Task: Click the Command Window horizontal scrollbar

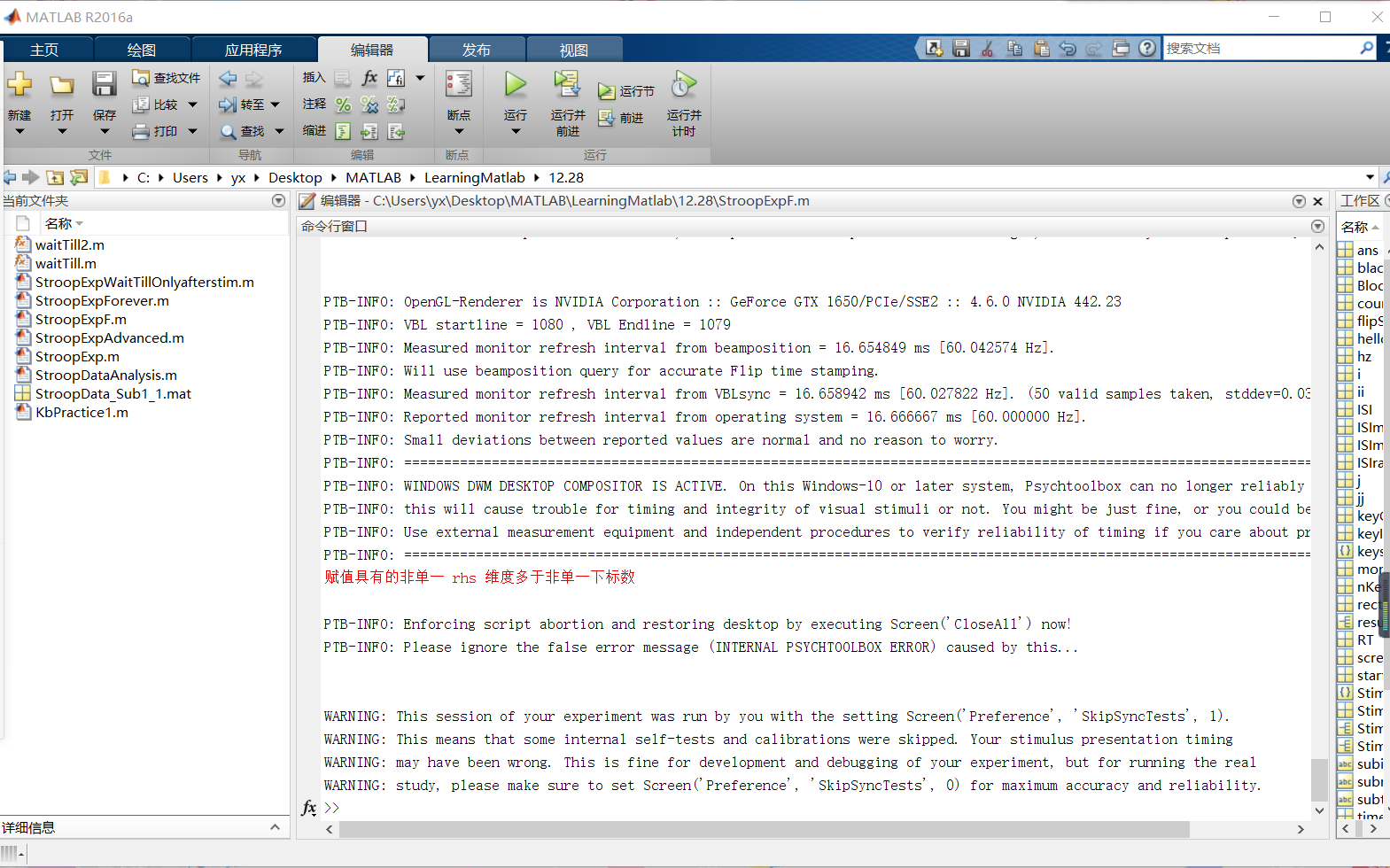Action: click(x=763, y=829)
